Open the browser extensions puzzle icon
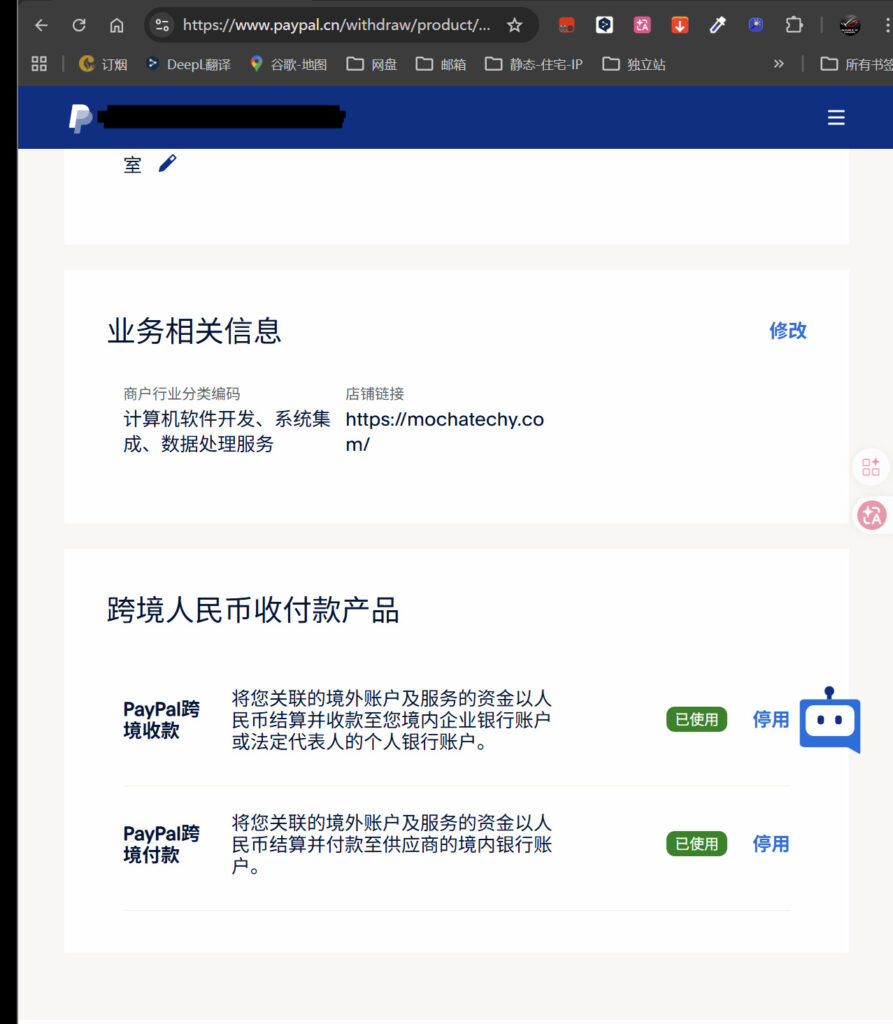The image size is (893, 1024). coord(794,25)
